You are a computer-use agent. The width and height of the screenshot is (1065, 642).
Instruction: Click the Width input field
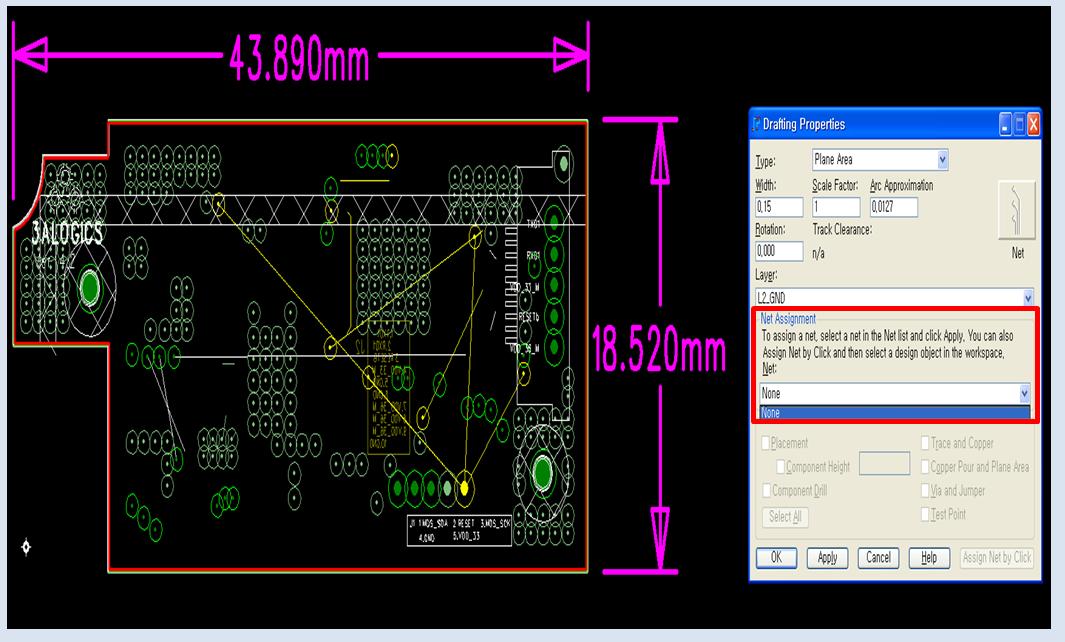coord(779,207)
